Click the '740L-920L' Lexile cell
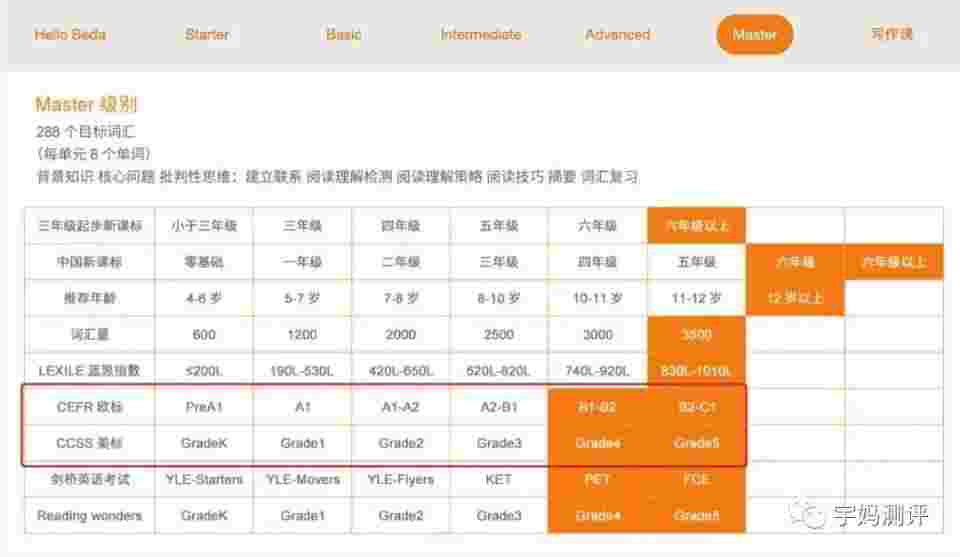Viewport: 960px width, 557px height. [598, 370]
